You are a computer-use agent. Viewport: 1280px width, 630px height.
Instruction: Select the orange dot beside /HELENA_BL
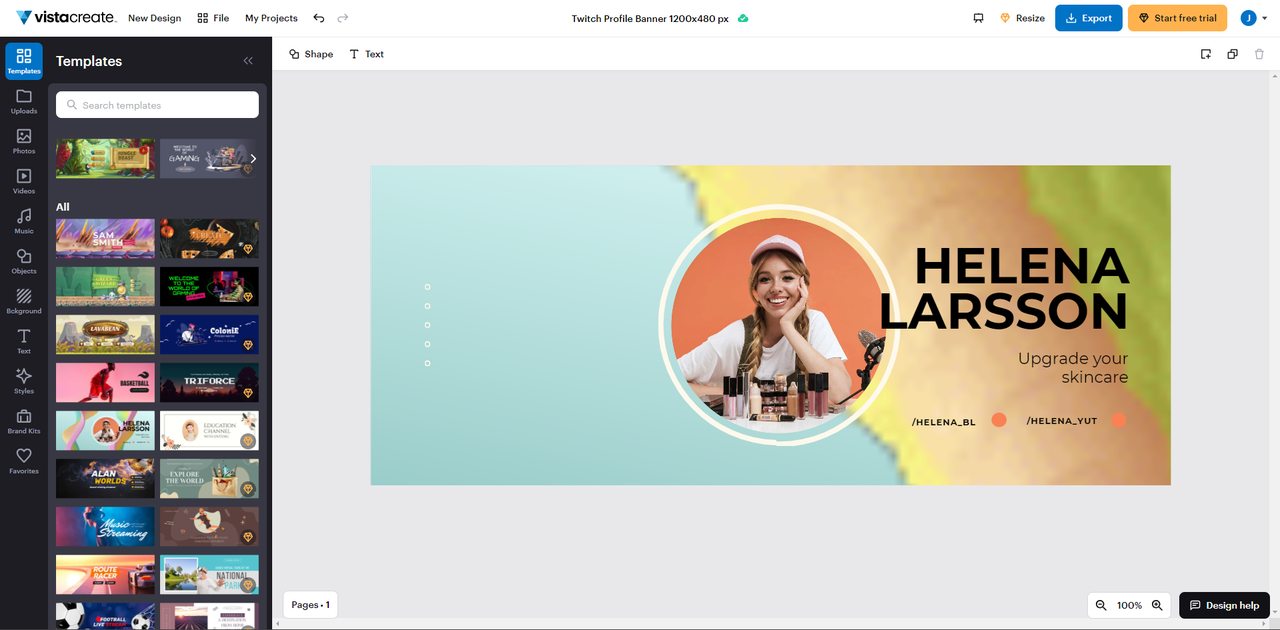[x=998, y=420]
